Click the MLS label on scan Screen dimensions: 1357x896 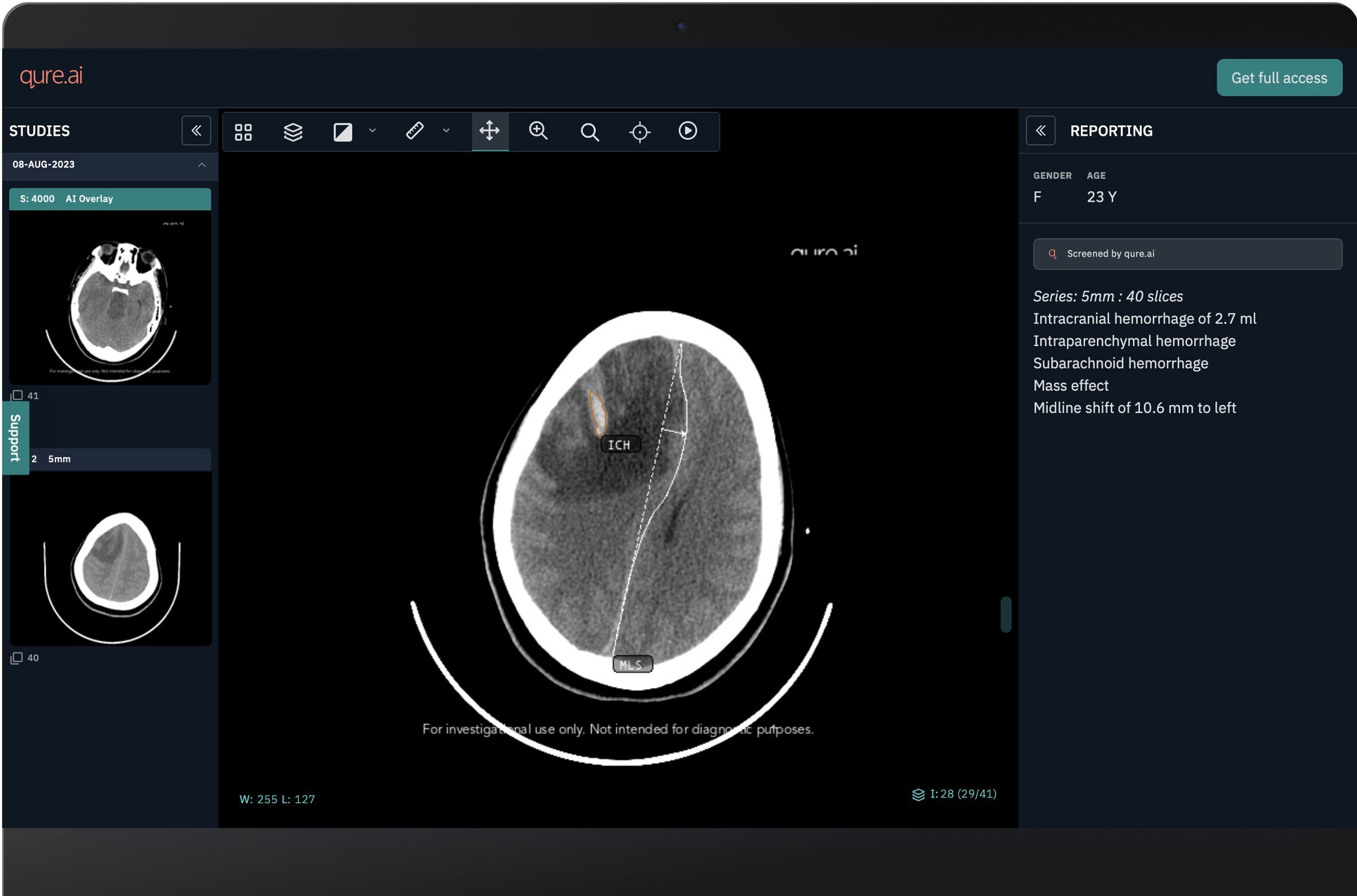tap(632, 665)
